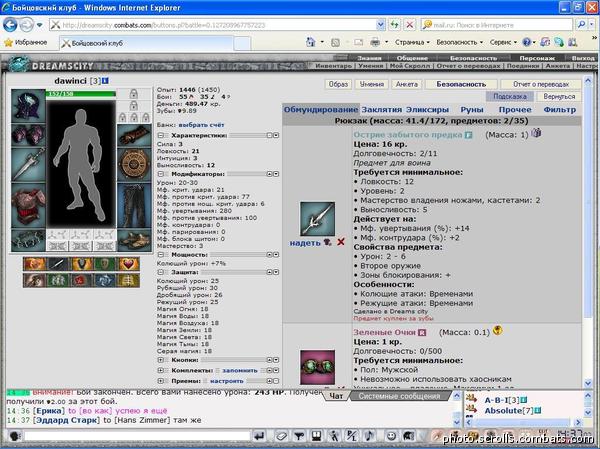This screenshot has height=449, width=600.
Task: Click the walking figure icon in chat toolbar
Action: click(x=334, y=436)
